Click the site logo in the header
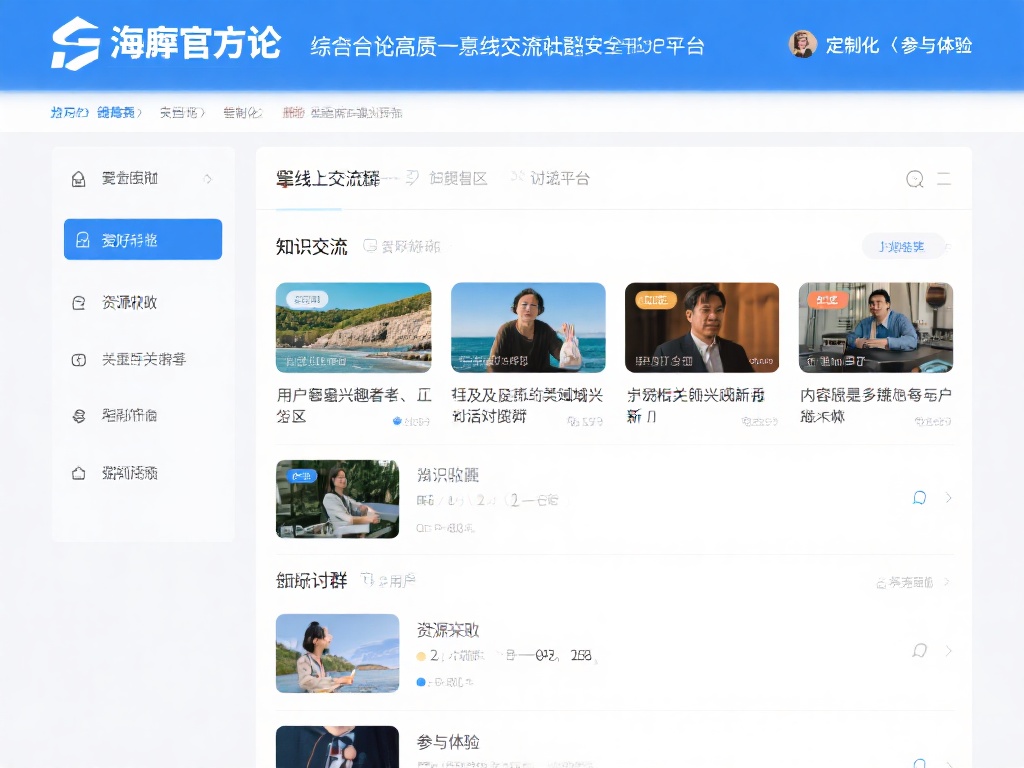Image resolution: width=1024 pixels, height=768 pixels. click(x=76, y=44)
